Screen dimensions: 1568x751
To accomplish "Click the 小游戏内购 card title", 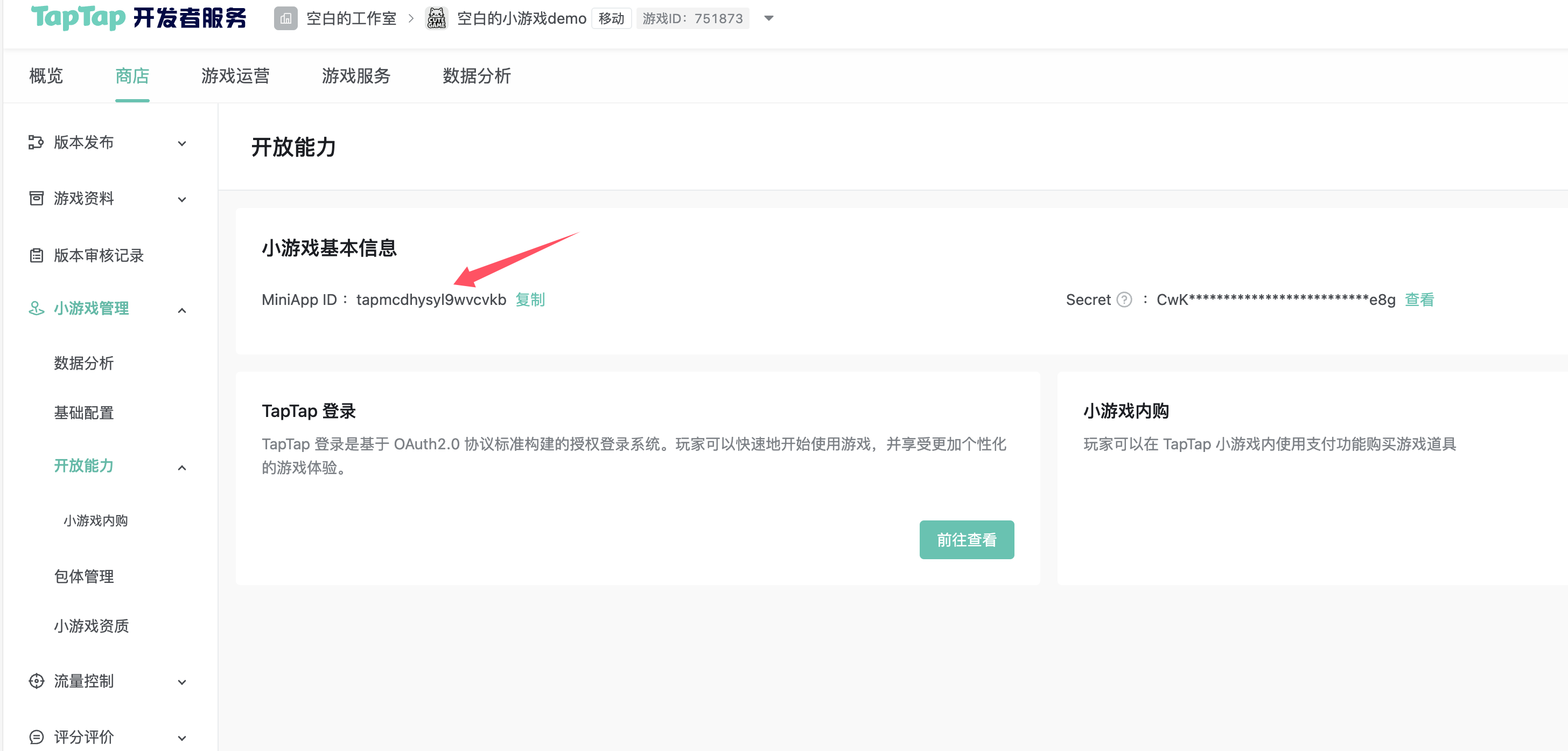I will (1125, 411).
